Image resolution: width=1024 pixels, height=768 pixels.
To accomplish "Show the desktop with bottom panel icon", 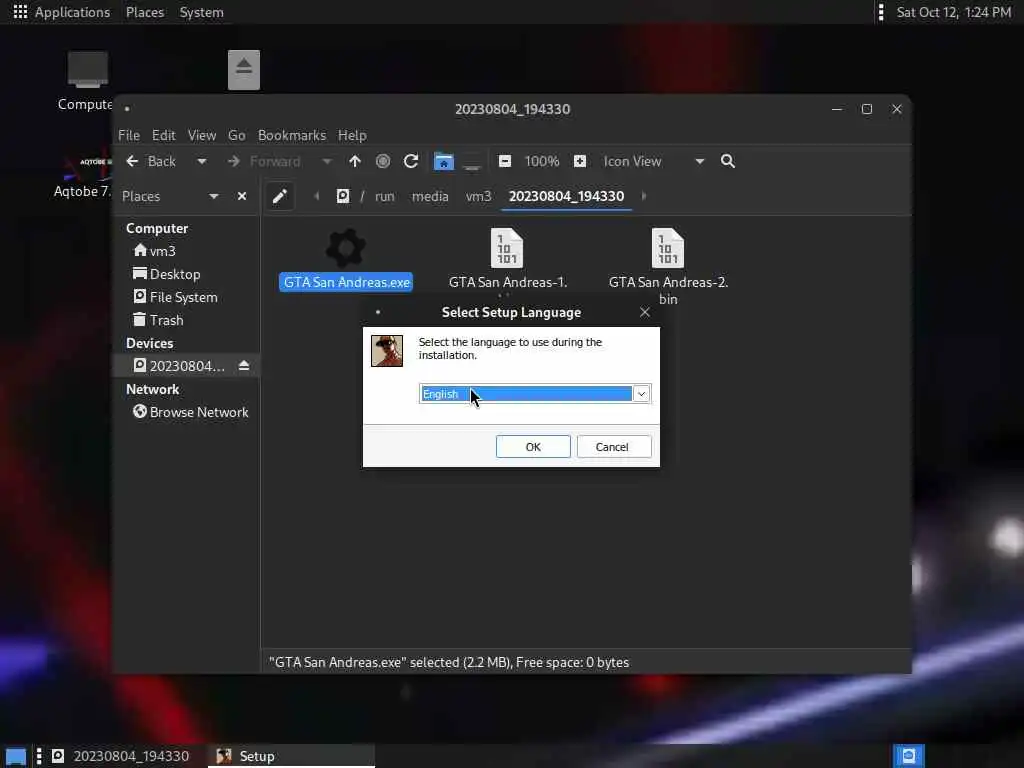I will [16, 756].
